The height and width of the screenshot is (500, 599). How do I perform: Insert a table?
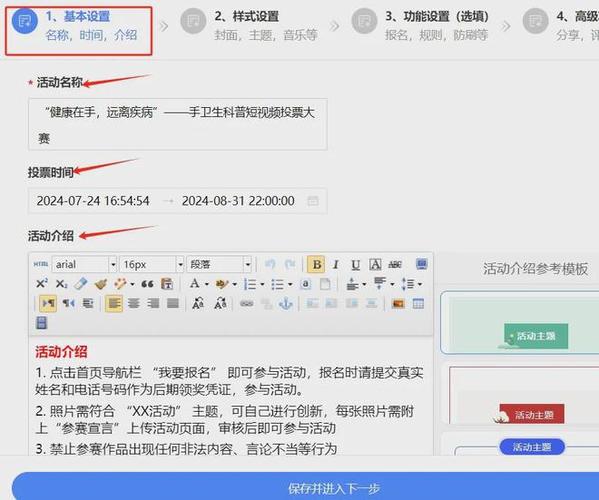[418, 304]
